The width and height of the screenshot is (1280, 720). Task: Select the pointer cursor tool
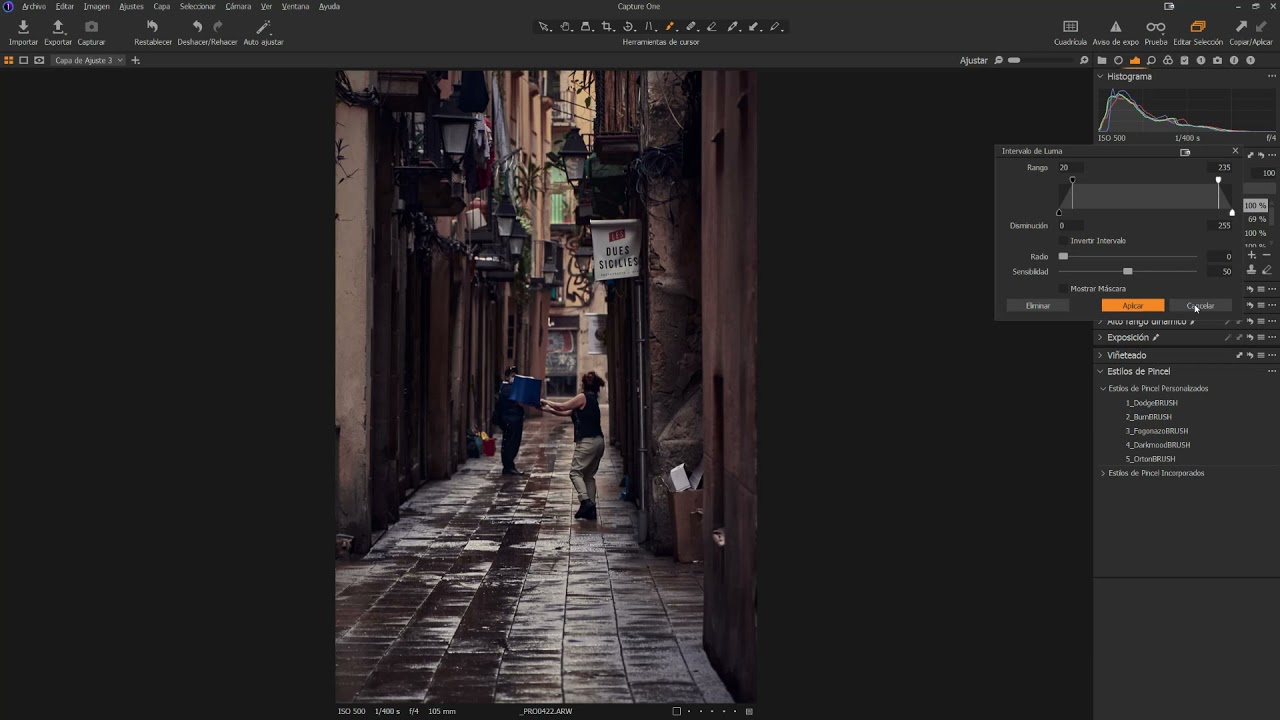pos(544,27)
